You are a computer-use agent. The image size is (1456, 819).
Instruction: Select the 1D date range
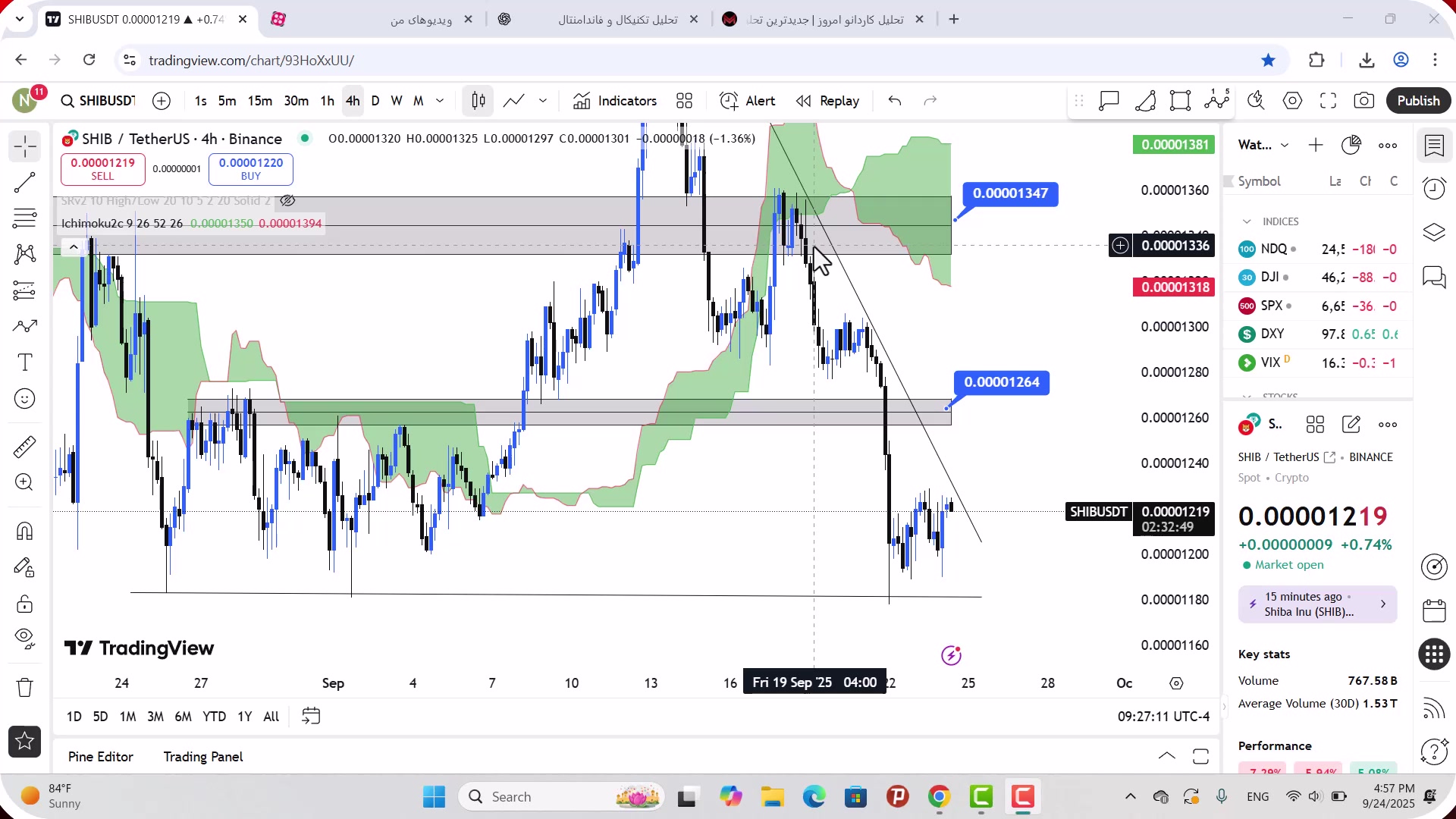[74, 717]
